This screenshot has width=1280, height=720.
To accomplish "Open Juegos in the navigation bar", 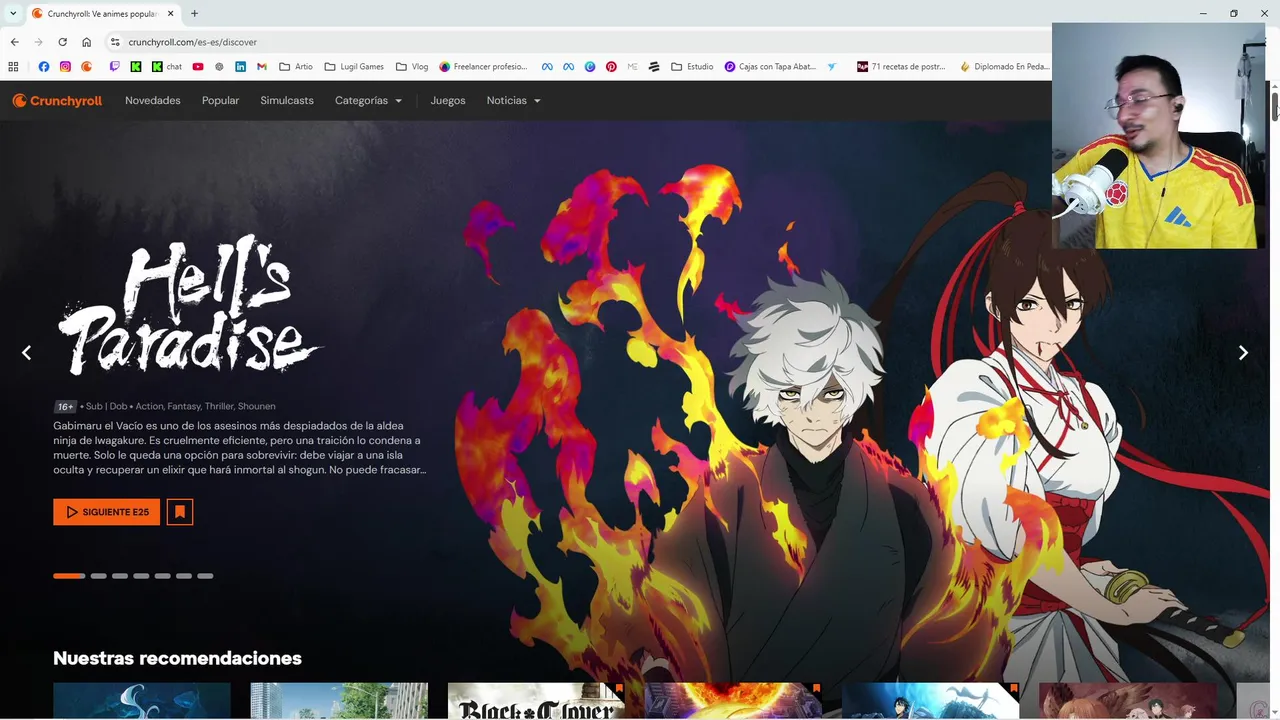I will (x=448, y=101).
